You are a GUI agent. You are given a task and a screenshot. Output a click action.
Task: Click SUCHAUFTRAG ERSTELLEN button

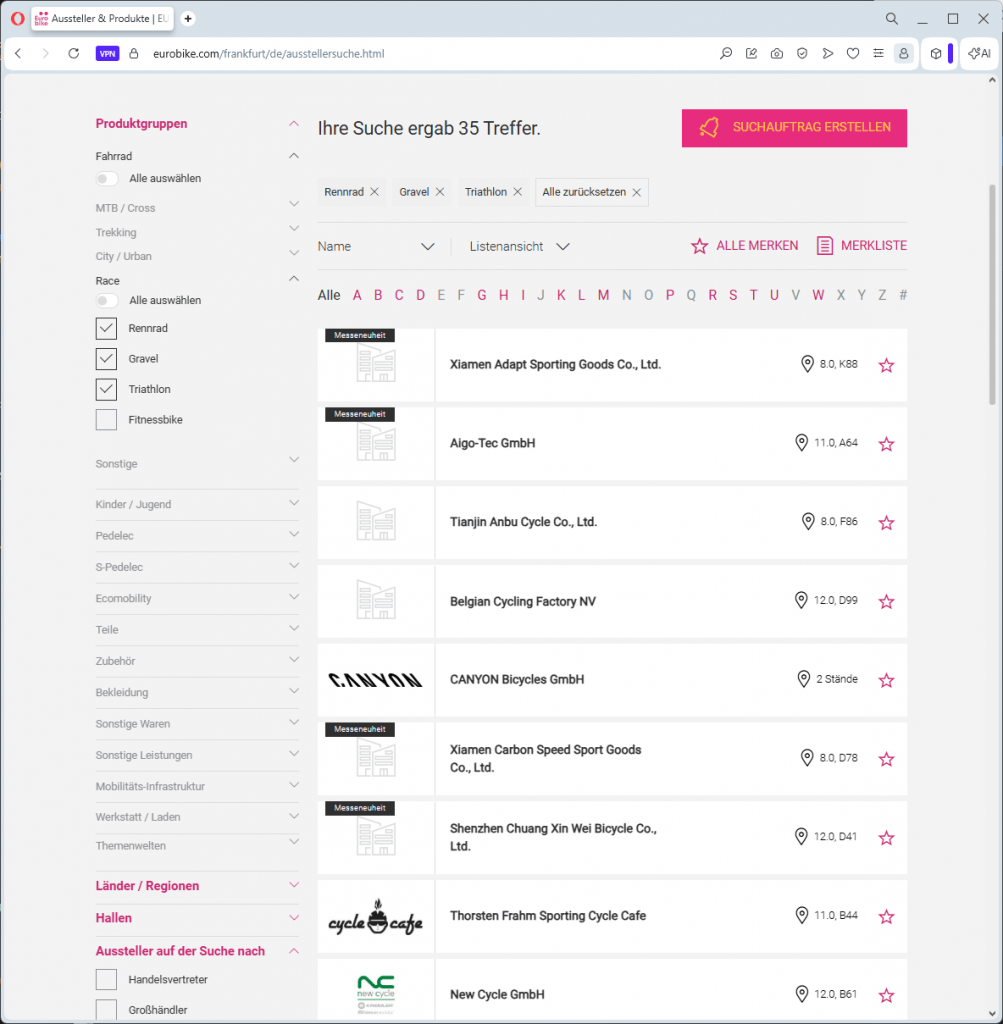(794, 128)
